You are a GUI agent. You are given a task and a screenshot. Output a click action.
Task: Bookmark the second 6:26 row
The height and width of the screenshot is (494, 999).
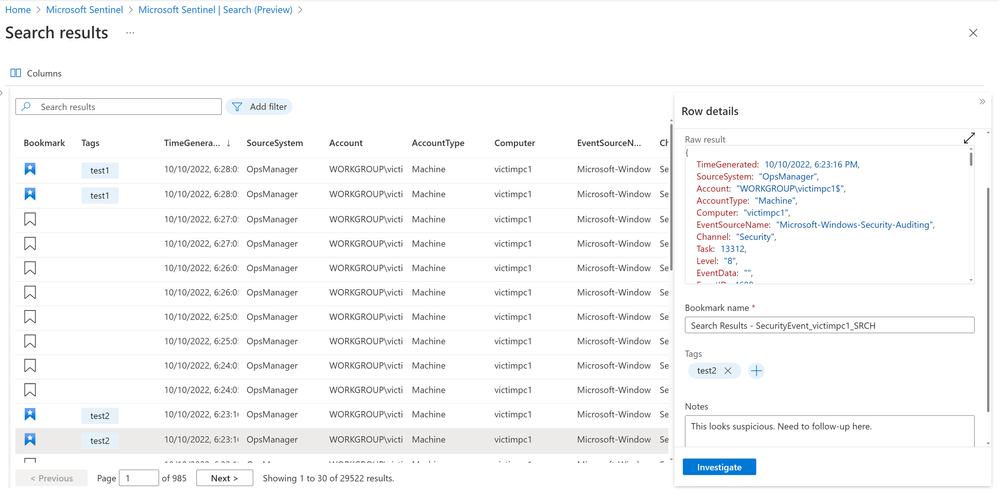(x=30, y=293)
